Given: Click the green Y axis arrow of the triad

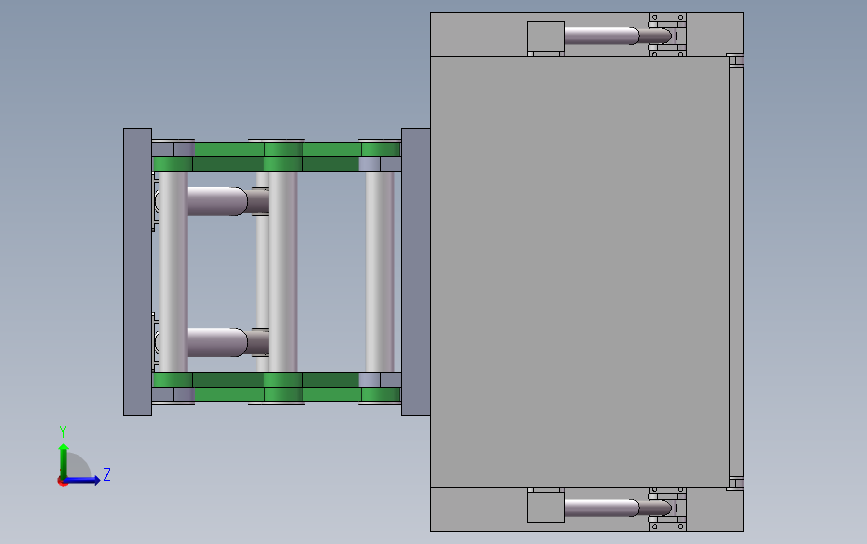Looking at the screenshot, I should [64, 460].
